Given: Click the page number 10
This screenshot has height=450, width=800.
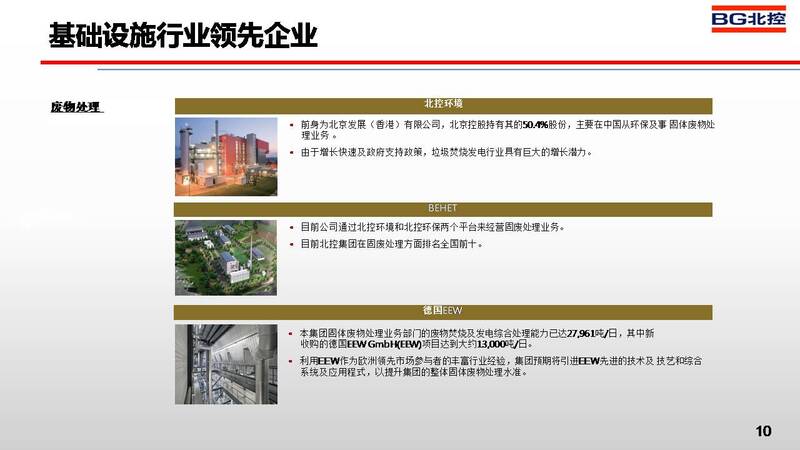Looking at the screenshot, I should click(x=764, y=431).
